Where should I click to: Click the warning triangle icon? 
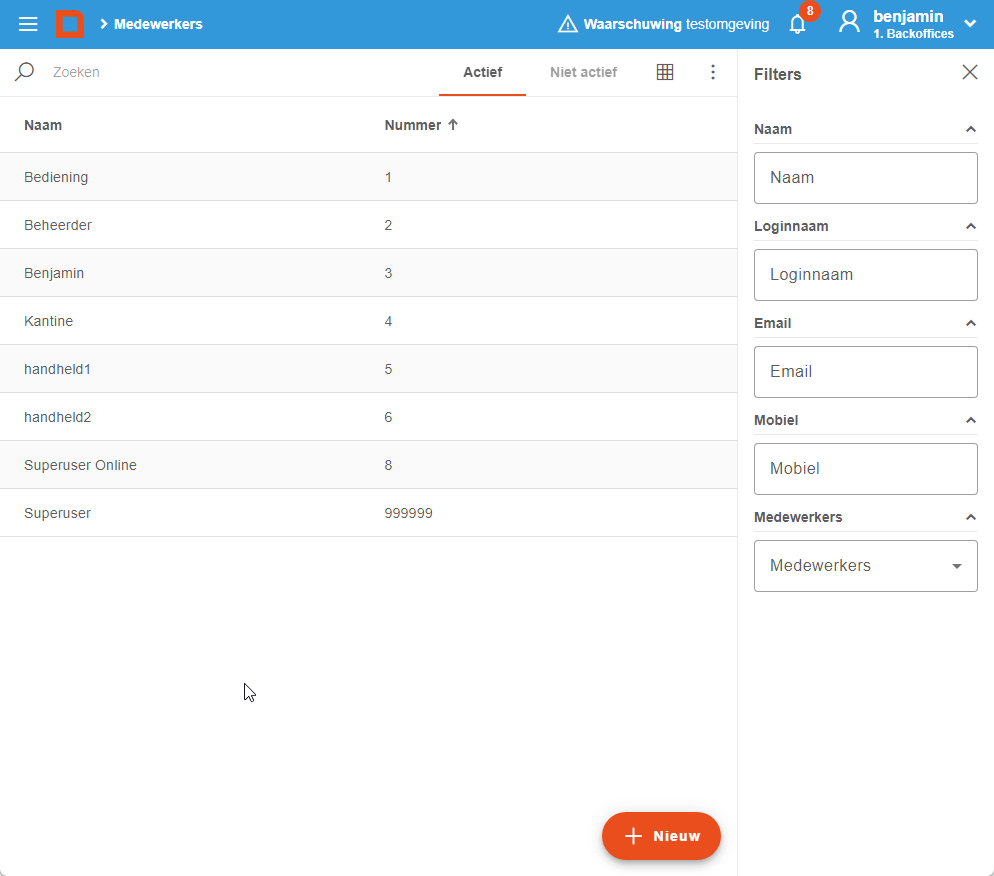568,24
